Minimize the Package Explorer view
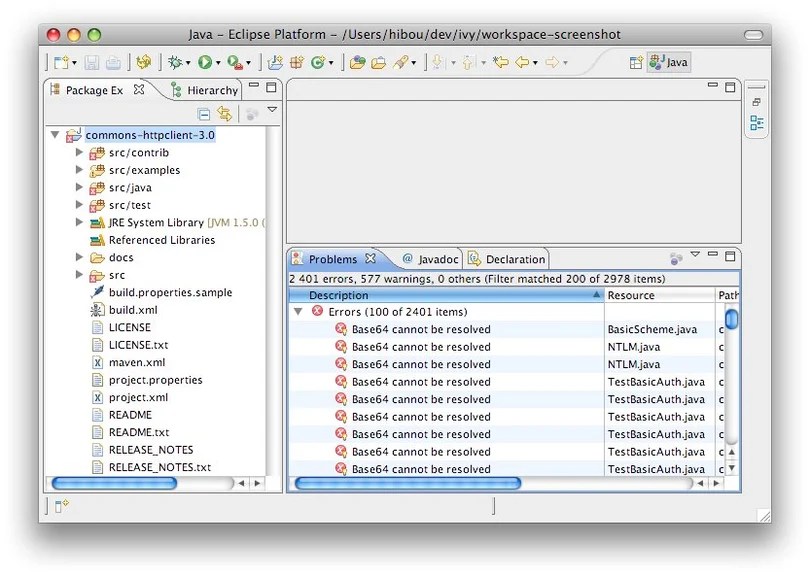This screenshot has height=576, width=810. (254, 85)
